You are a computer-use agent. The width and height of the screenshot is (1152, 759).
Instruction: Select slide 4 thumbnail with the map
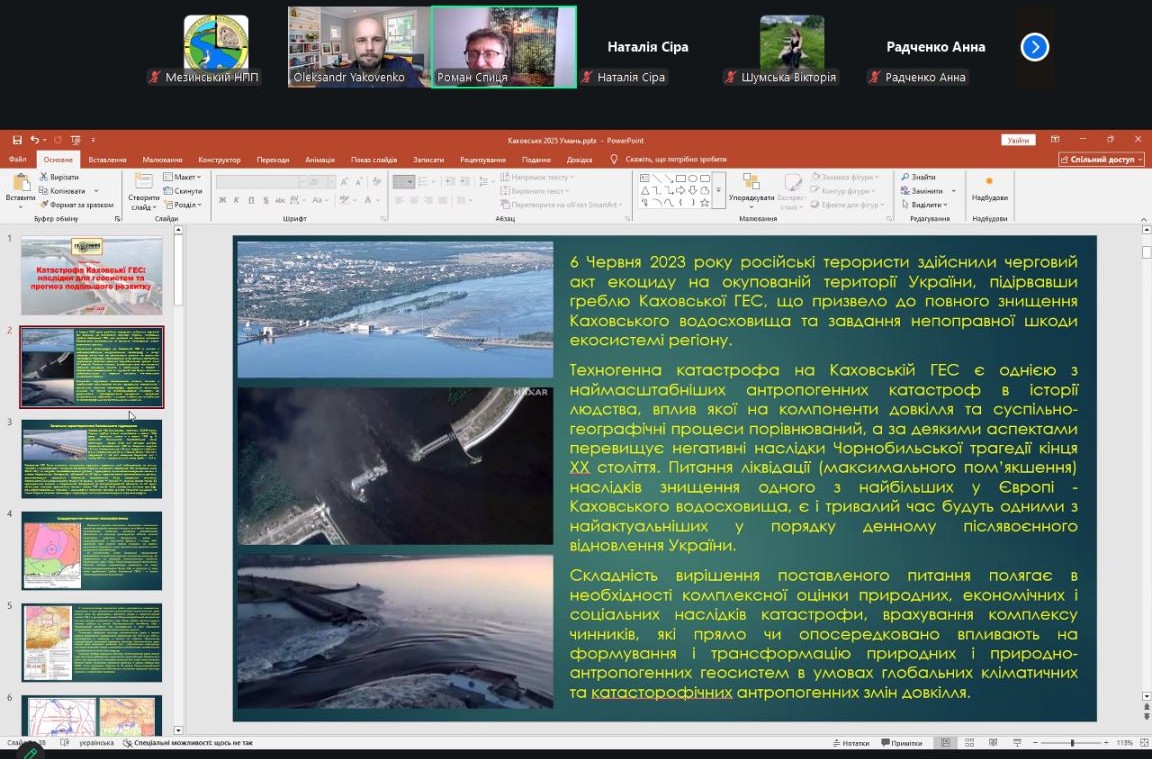coord(92,550)
